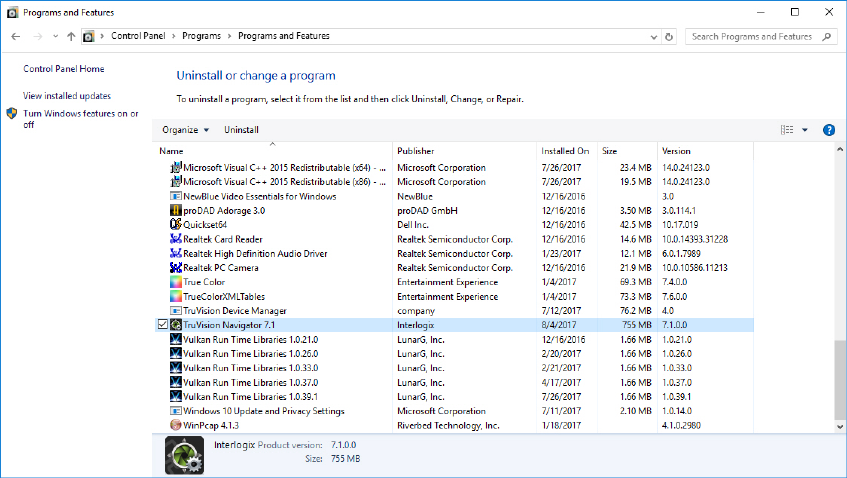Screen dimensions: 847x478
Task: Open the Organize dropdown menu
Action: 185,130
